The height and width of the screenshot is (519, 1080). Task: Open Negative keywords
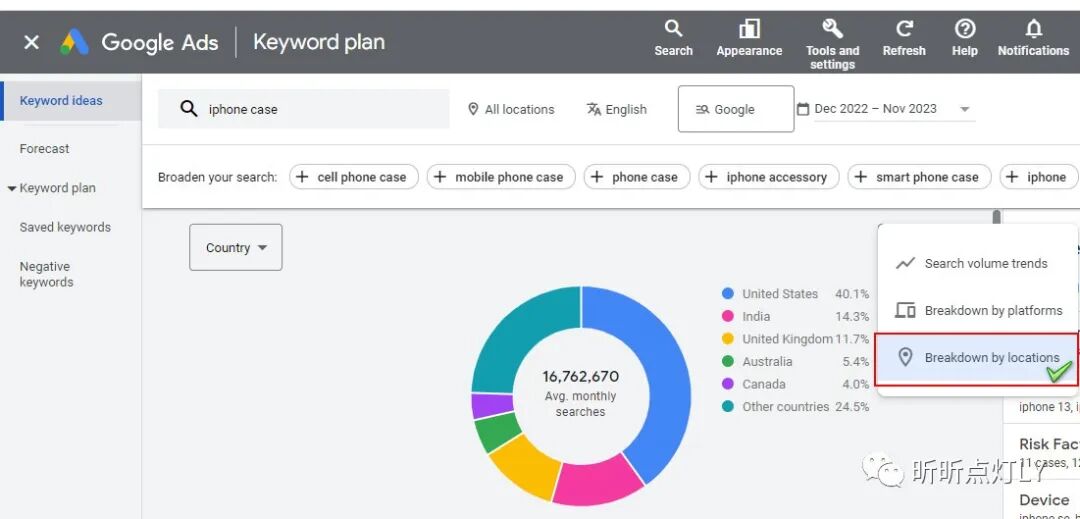pos(46,274)
